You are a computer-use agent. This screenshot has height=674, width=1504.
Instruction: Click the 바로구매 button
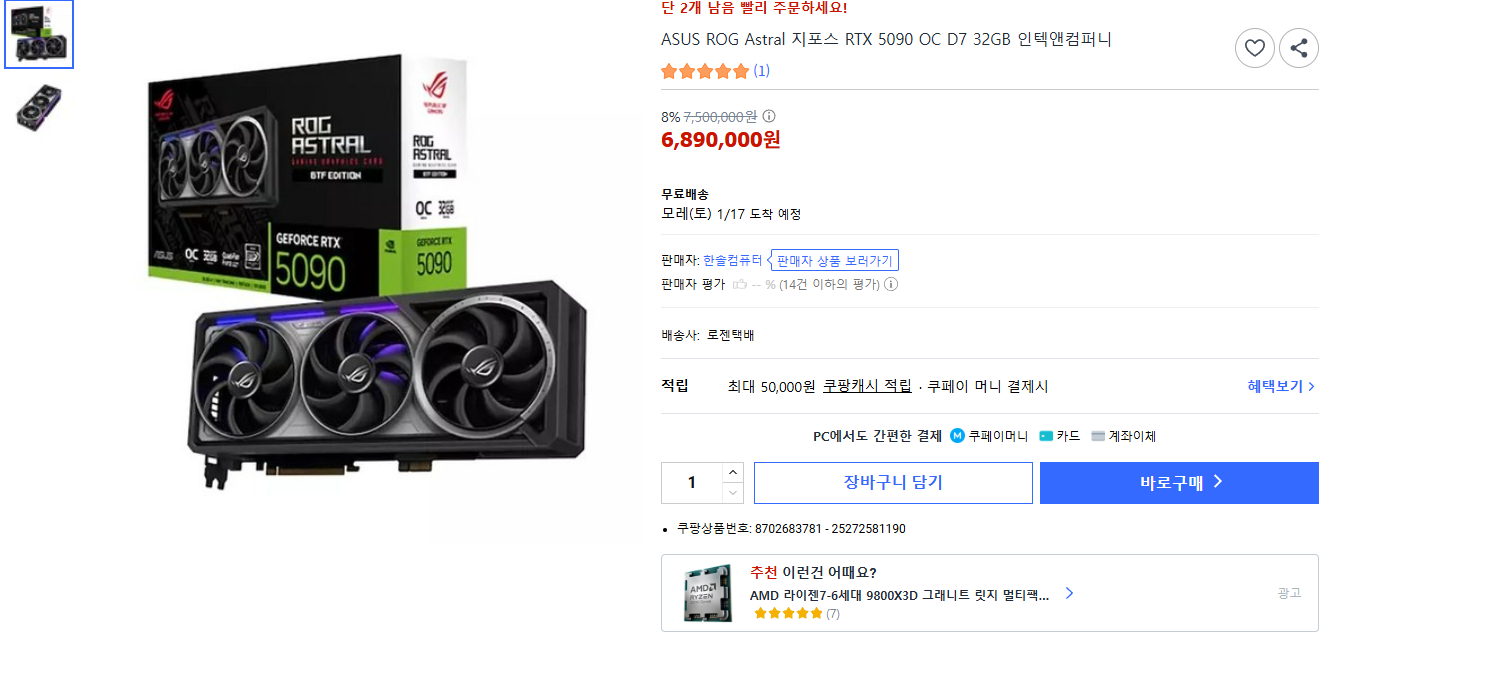pyautogui.click(x=1179, y=482)
